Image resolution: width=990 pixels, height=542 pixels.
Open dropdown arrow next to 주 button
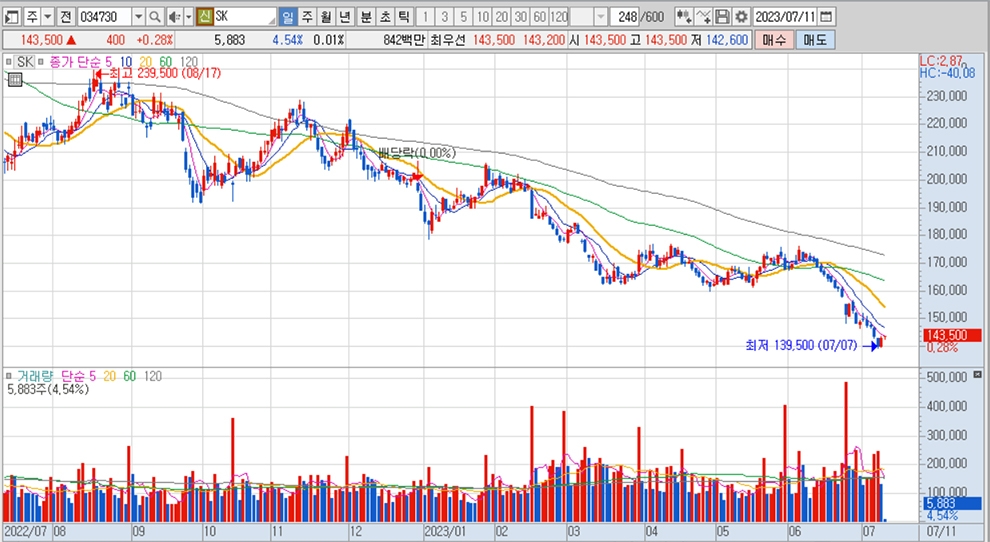[47, 17]
